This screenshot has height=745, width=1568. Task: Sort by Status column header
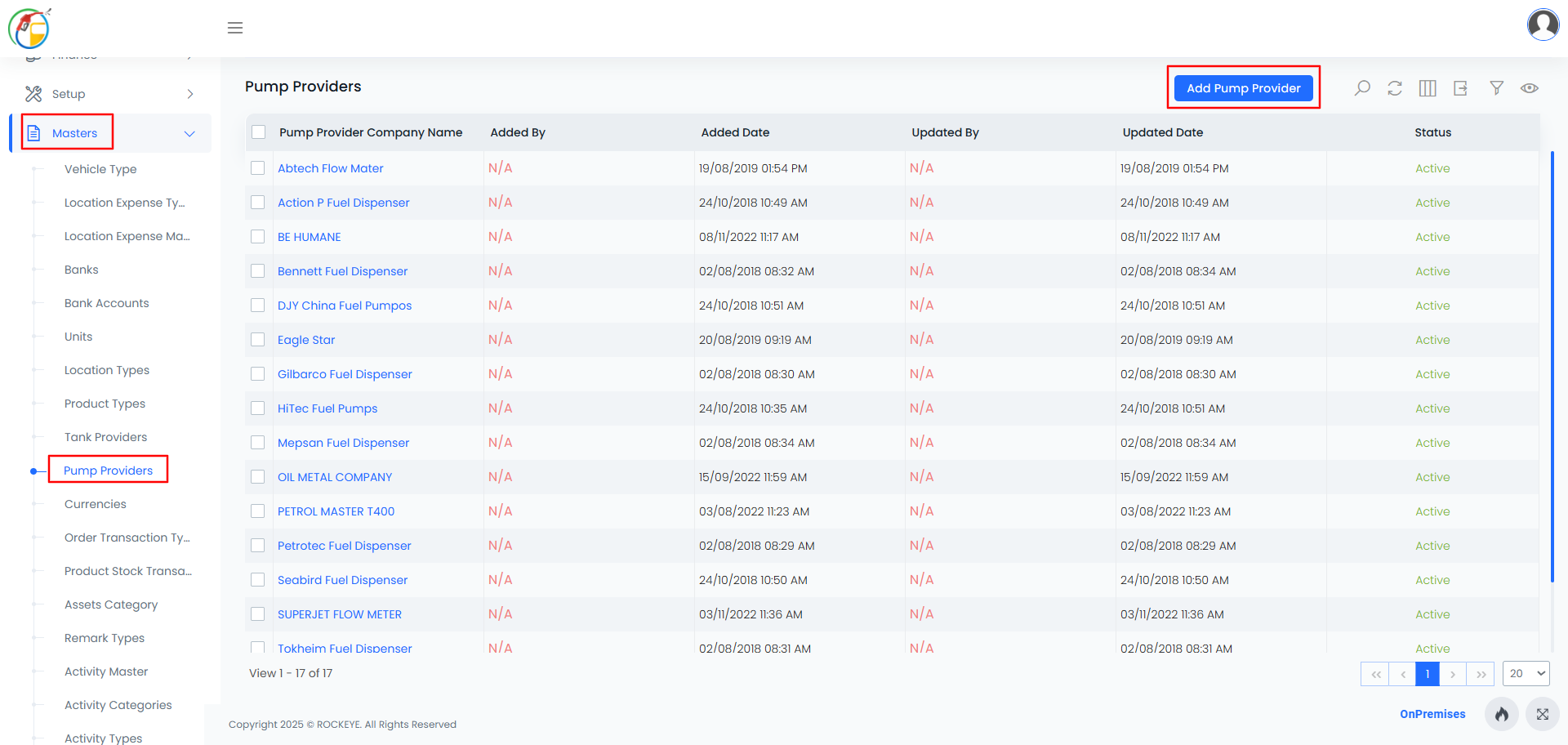click(x=1433, y=132)
